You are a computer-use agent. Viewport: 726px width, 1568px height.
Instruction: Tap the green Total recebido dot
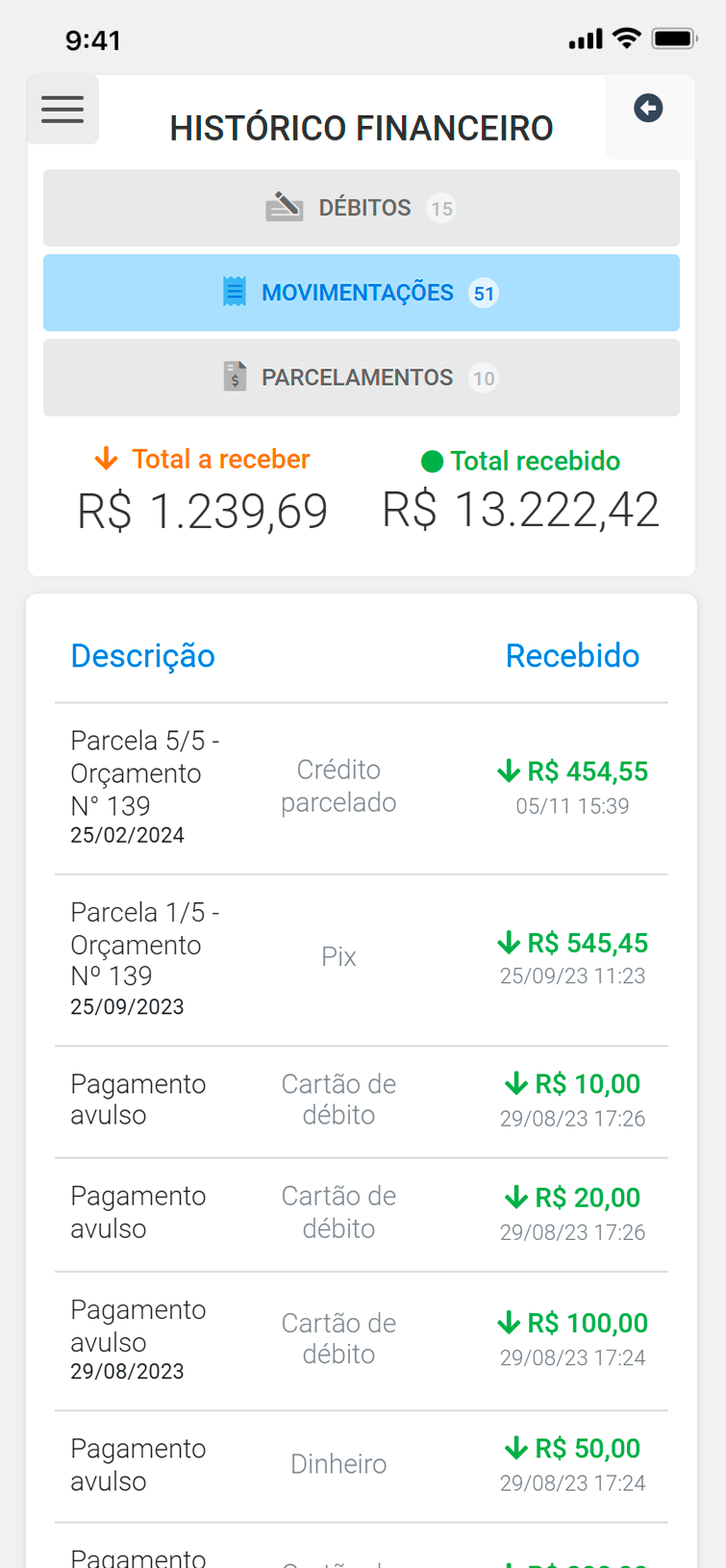click(432, 462)
